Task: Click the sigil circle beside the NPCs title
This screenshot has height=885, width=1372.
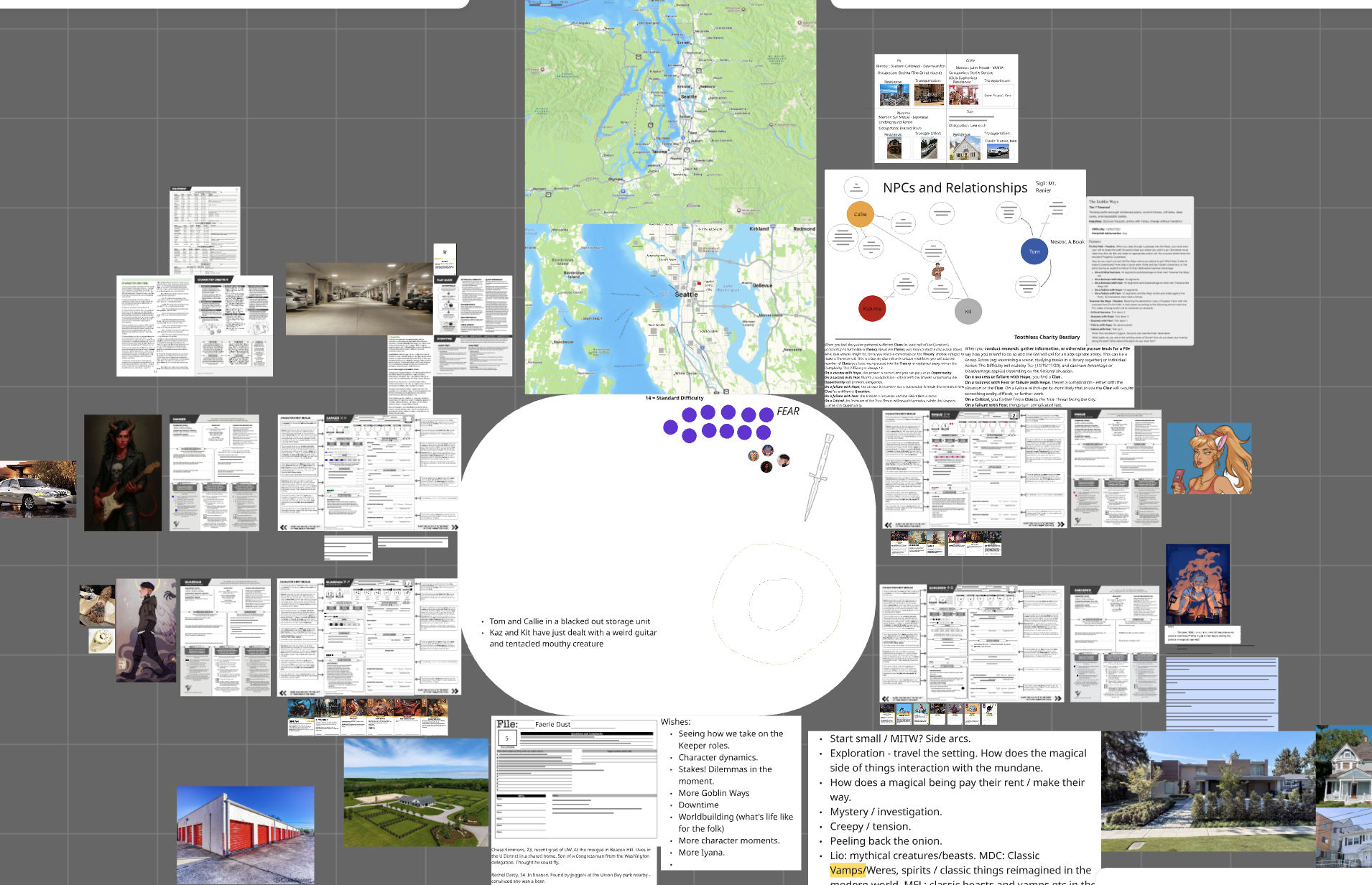Action: click(x=856, y=185)
